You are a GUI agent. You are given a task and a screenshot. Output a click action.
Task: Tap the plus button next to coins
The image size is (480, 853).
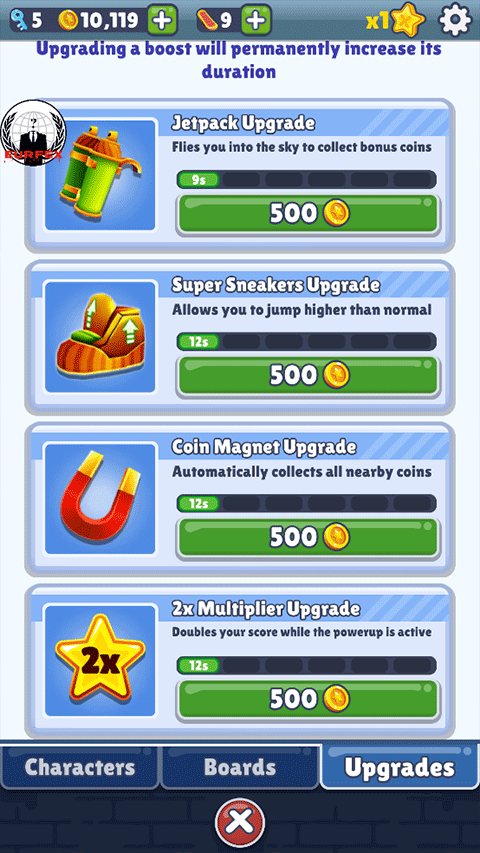pos(163,20)
